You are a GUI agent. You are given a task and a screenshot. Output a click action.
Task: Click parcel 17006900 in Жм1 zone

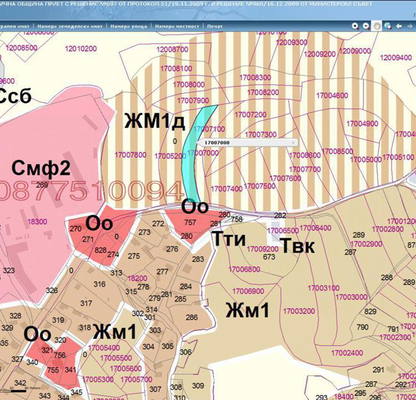(x=248, y=291)
